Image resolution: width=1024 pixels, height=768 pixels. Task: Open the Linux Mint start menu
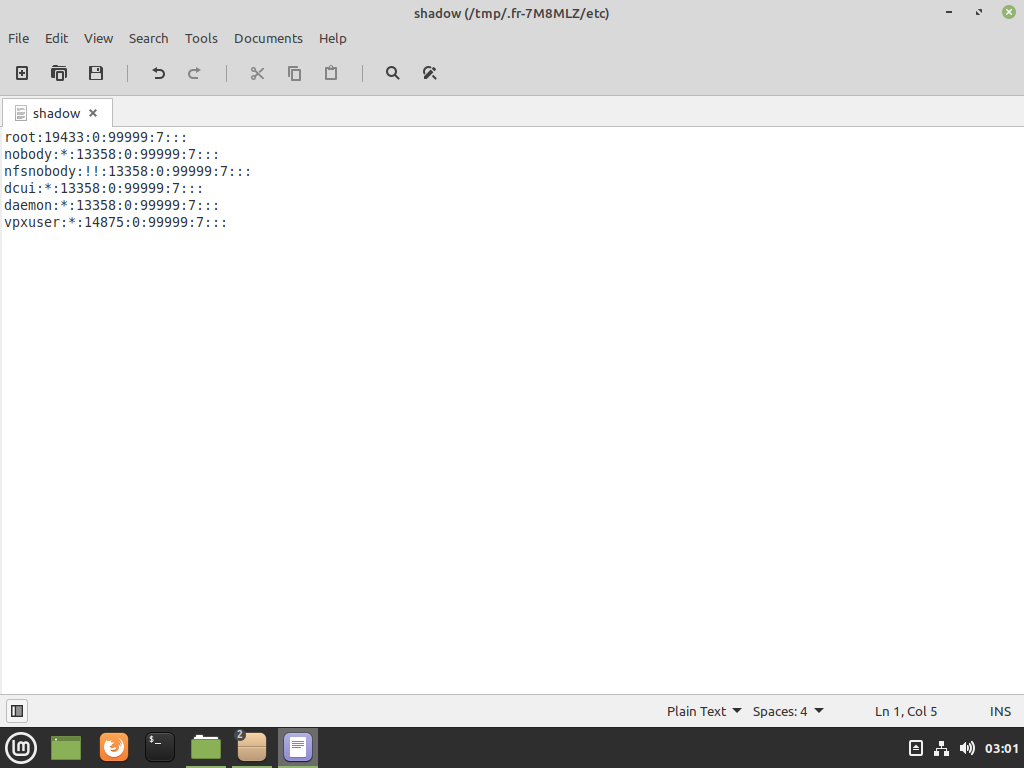pos(21,748)
